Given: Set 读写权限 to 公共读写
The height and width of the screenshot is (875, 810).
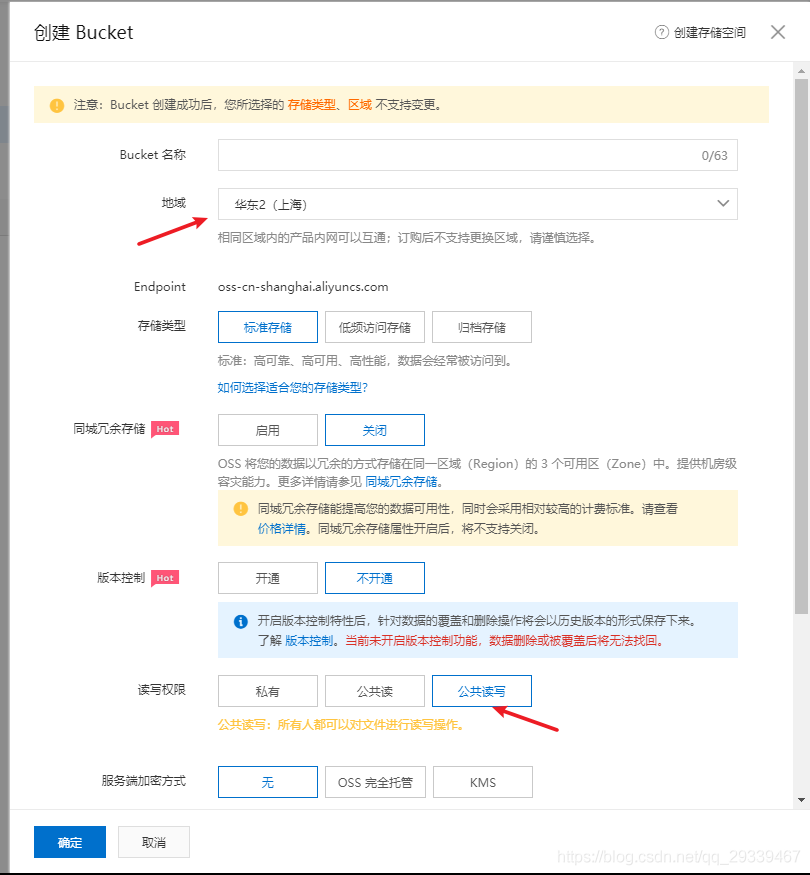Looking at the screenshot, I should coord(482,691).
